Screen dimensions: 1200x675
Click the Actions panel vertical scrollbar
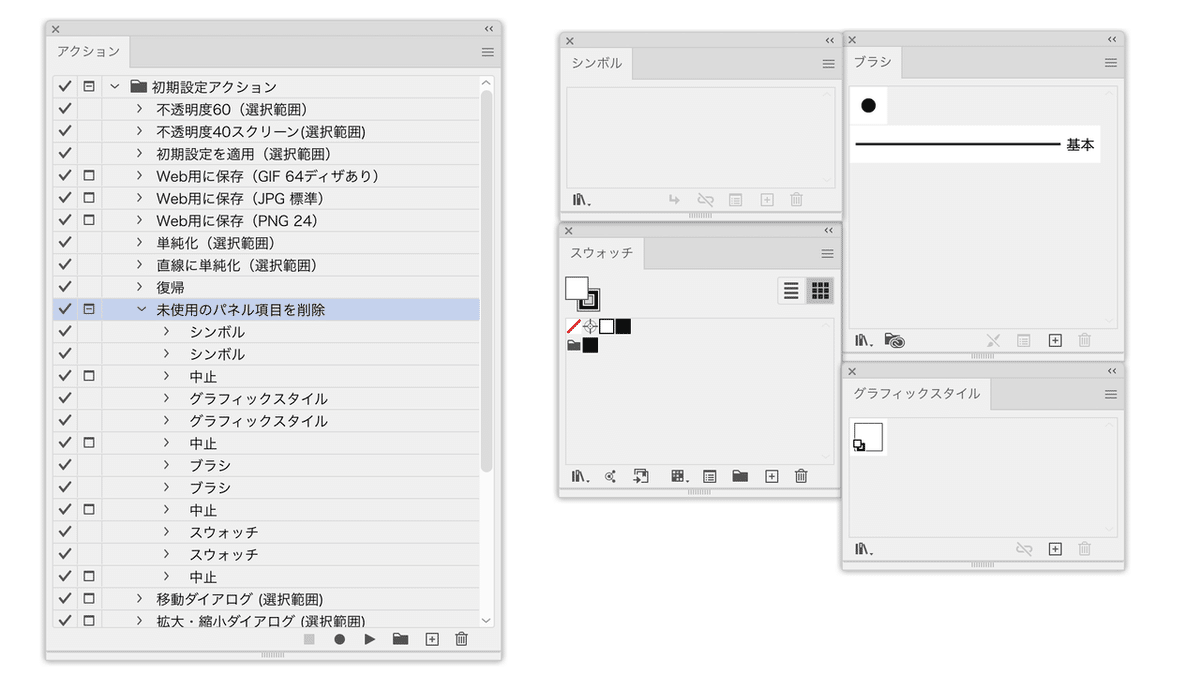[487, 280]
